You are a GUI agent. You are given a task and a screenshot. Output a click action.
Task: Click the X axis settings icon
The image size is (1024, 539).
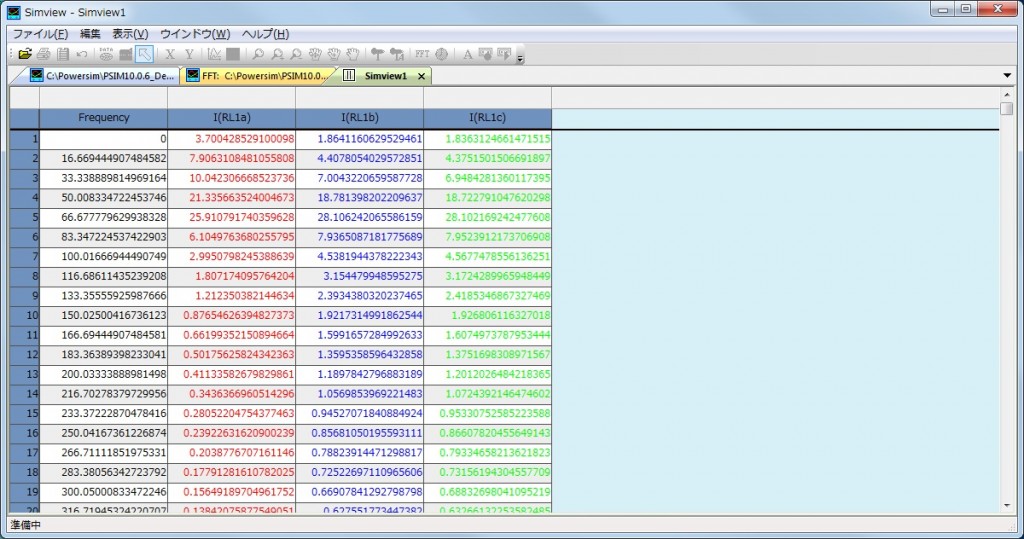click(x=170, y=54)
